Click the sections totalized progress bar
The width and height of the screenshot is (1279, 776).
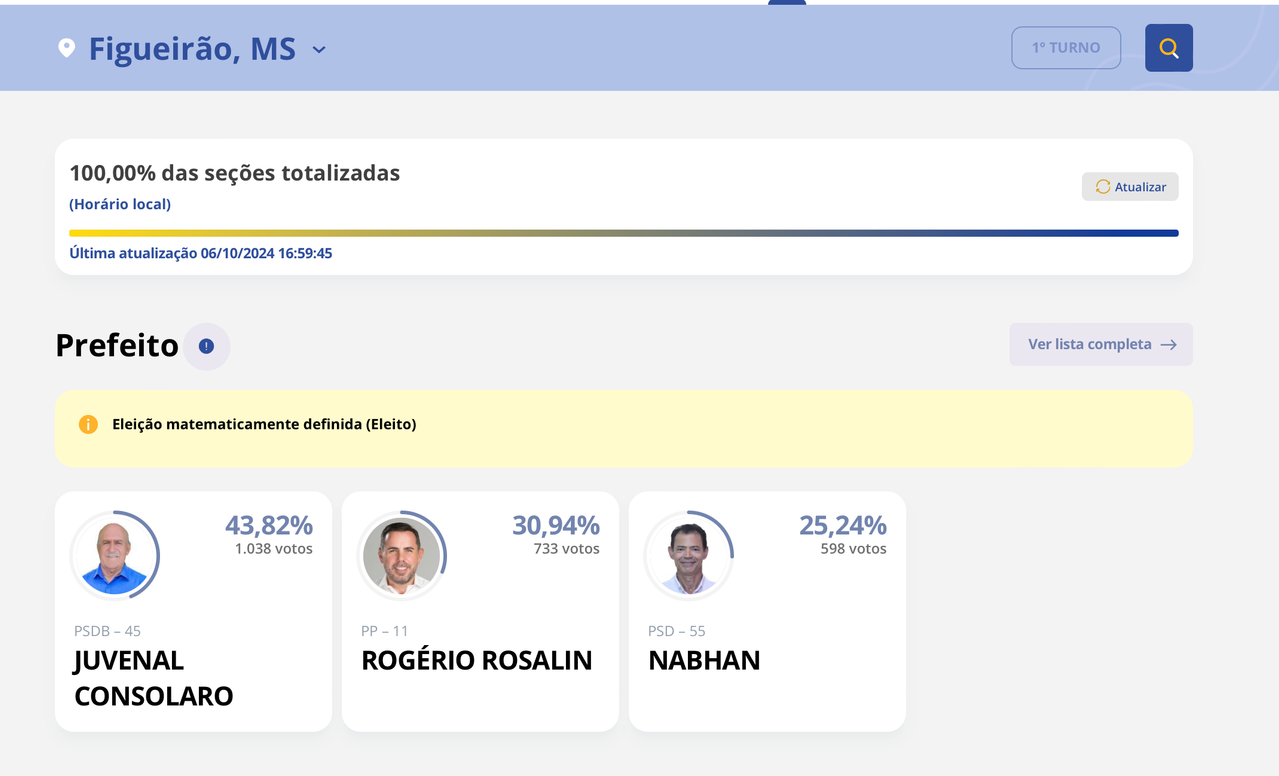click(624, 233)
